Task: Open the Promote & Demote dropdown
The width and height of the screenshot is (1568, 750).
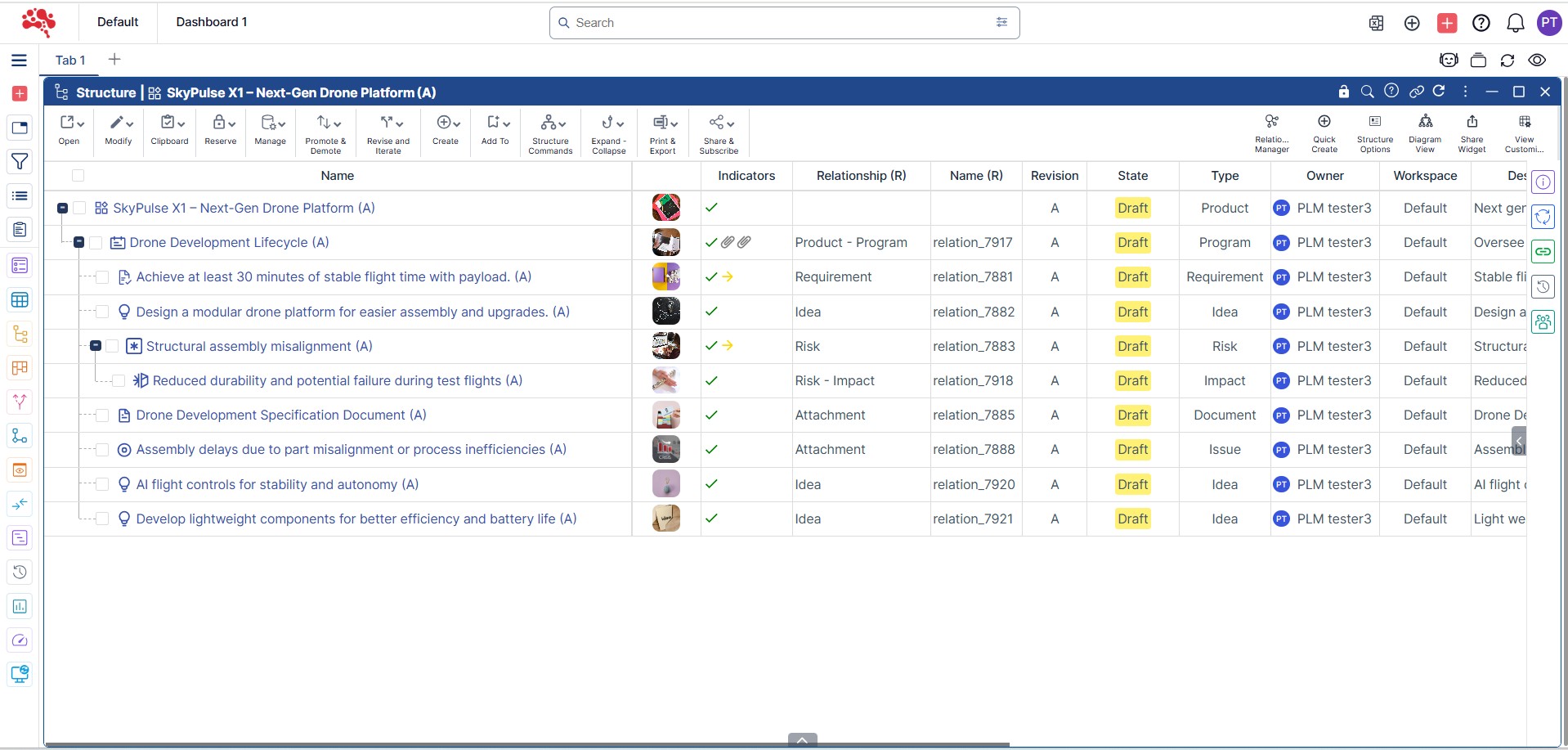Action: (x=326, y=132)
